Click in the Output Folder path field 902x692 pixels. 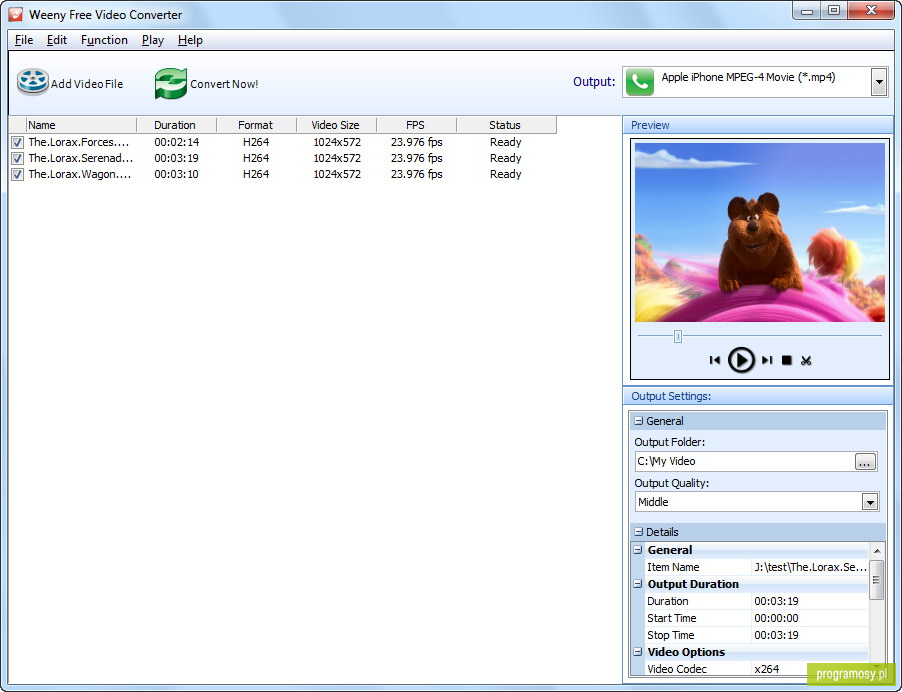(744, 461)
